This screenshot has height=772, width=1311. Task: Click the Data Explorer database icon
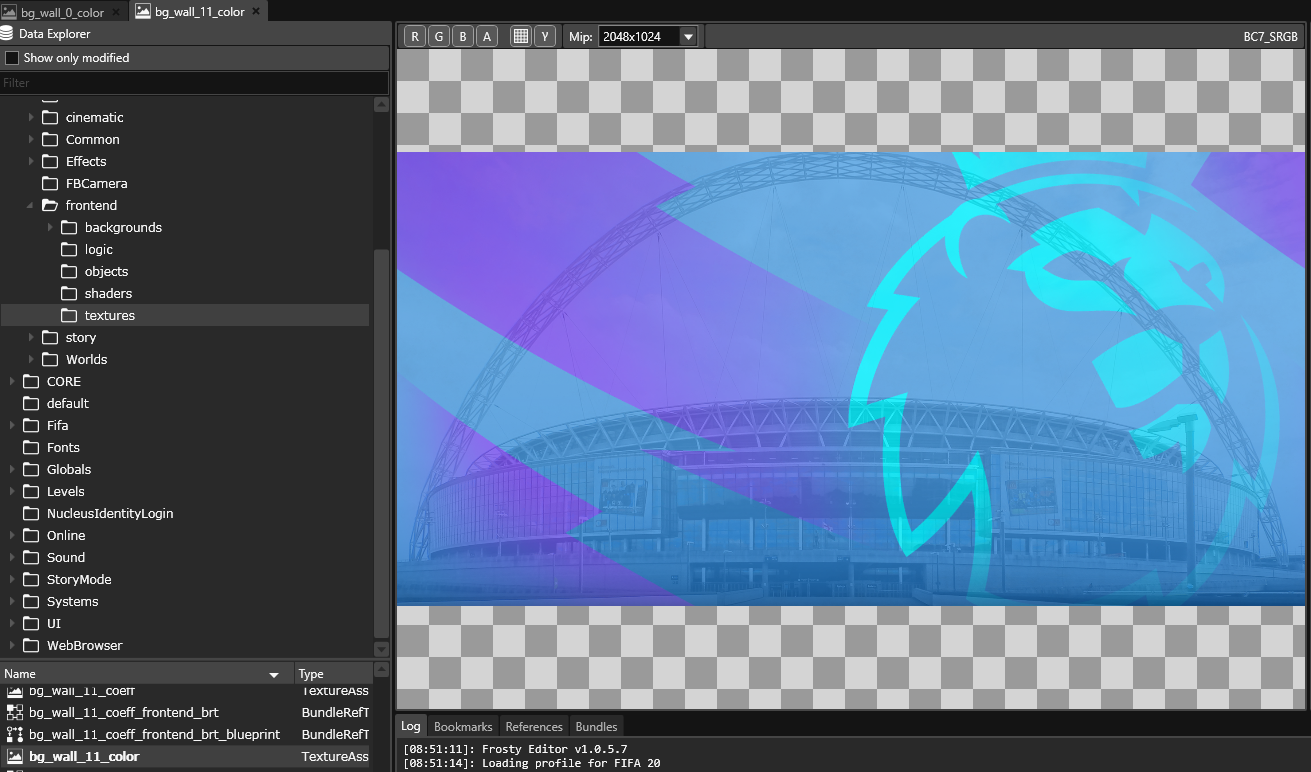point(7,33)
